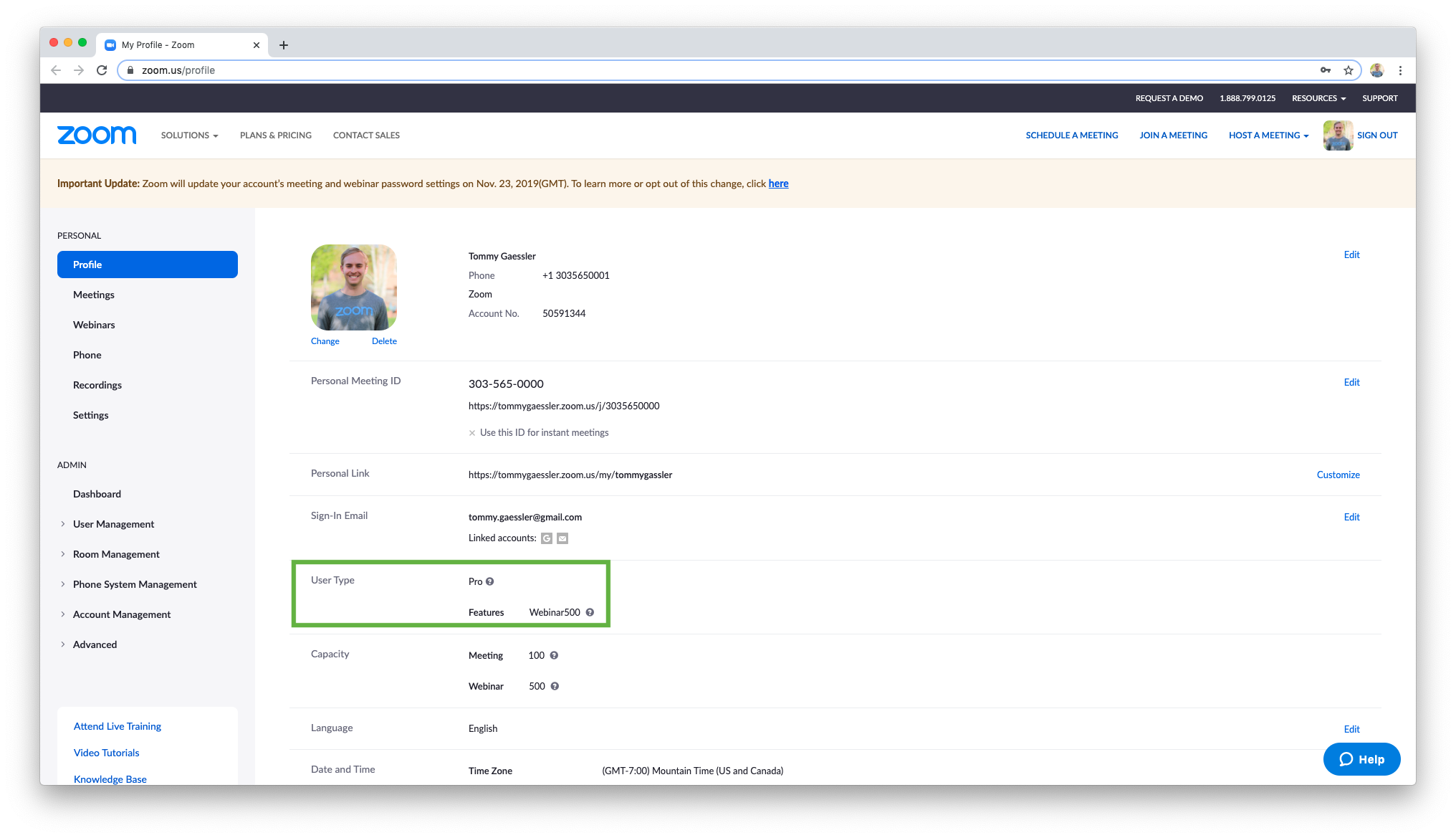Click the Meeting capacity 100 info icon
The height and width of the screenshot is (838, 1456).
pyautogui.click(x=554, y=655)
